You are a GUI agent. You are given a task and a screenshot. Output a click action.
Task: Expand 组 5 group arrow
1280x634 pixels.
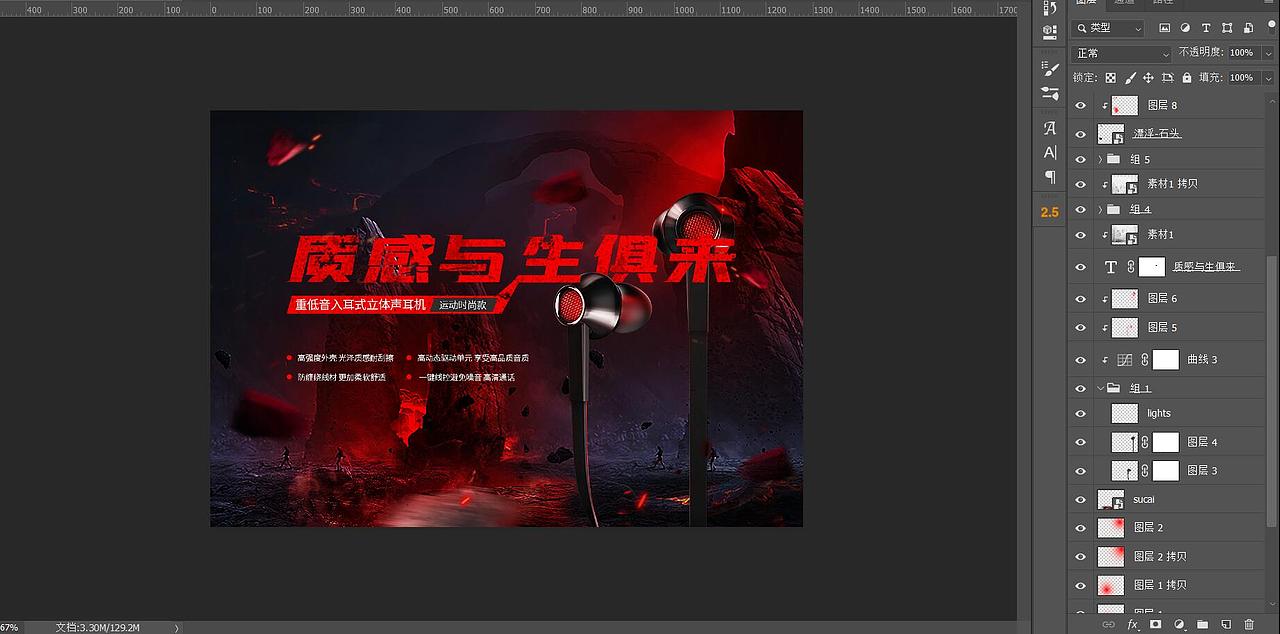pos(1100,159)
